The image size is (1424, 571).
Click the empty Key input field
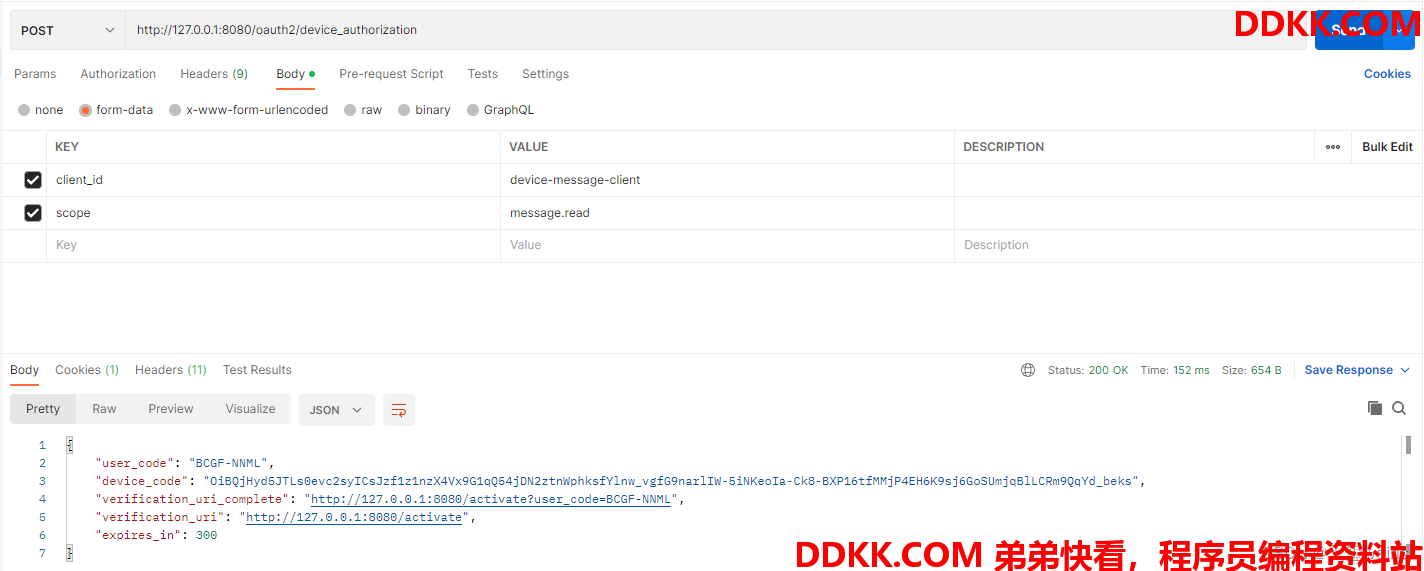273,245
